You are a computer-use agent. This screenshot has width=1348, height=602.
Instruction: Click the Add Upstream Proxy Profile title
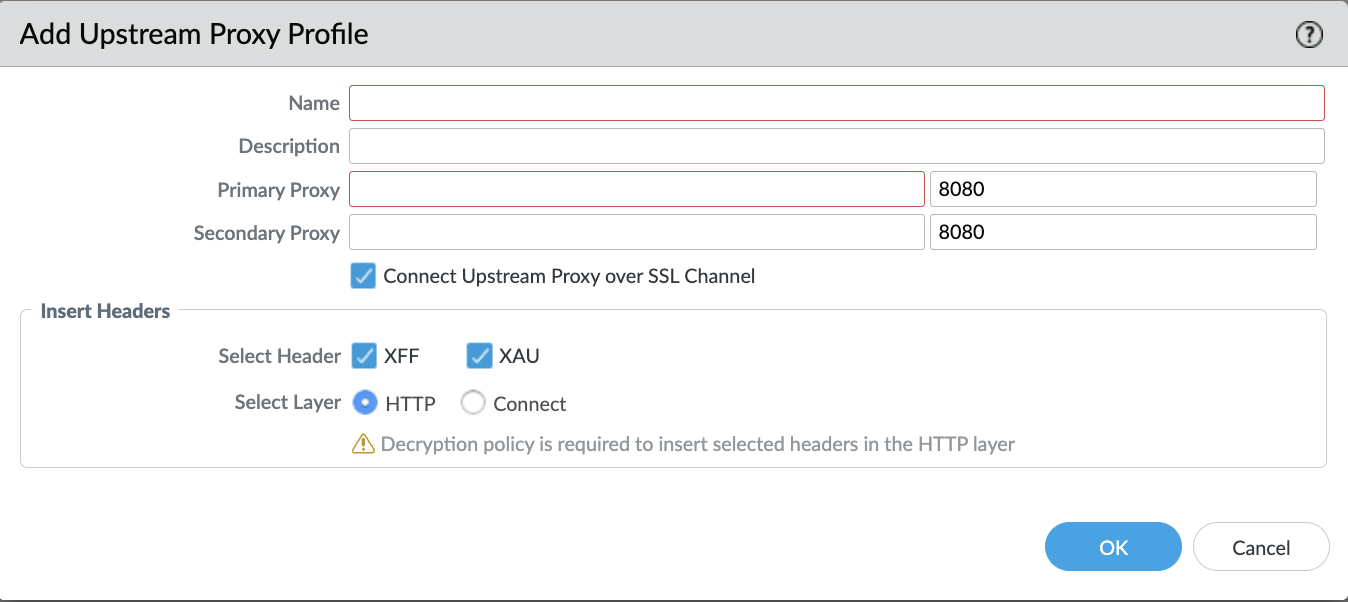tap(194, 34)
